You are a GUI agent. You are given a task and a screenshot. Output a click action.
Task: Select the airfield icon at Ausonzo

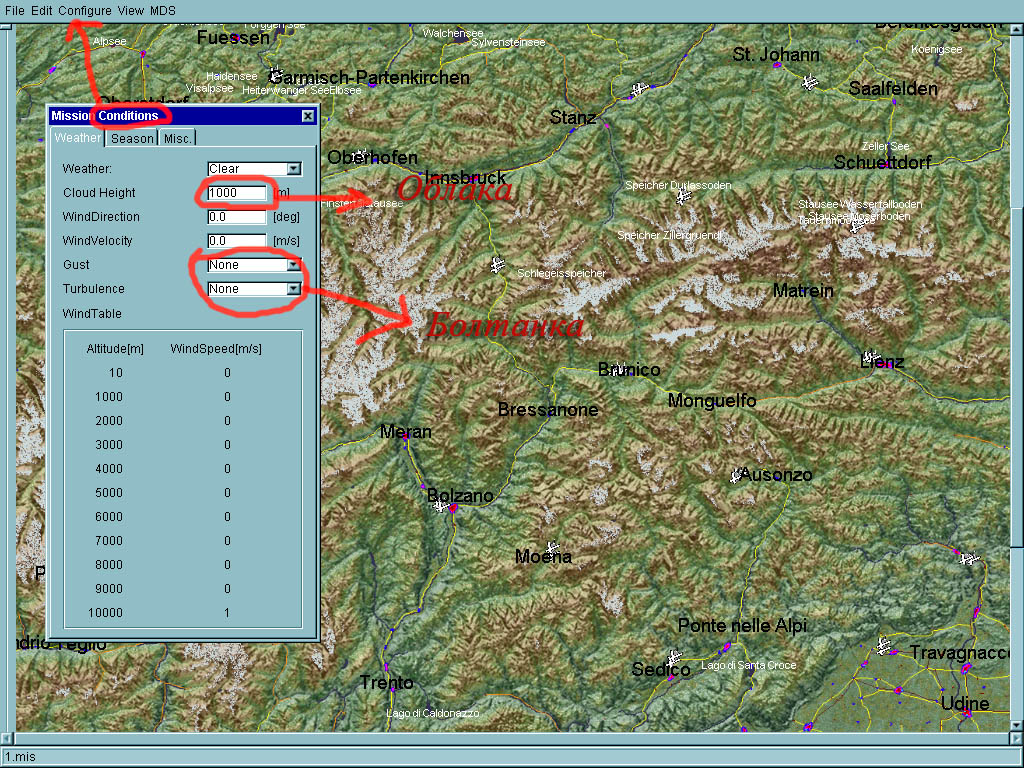(737, 476)
